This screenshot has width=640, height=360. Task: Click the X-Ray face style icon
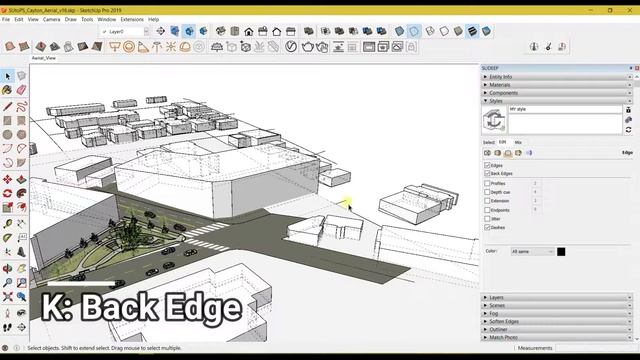(400, 31)
